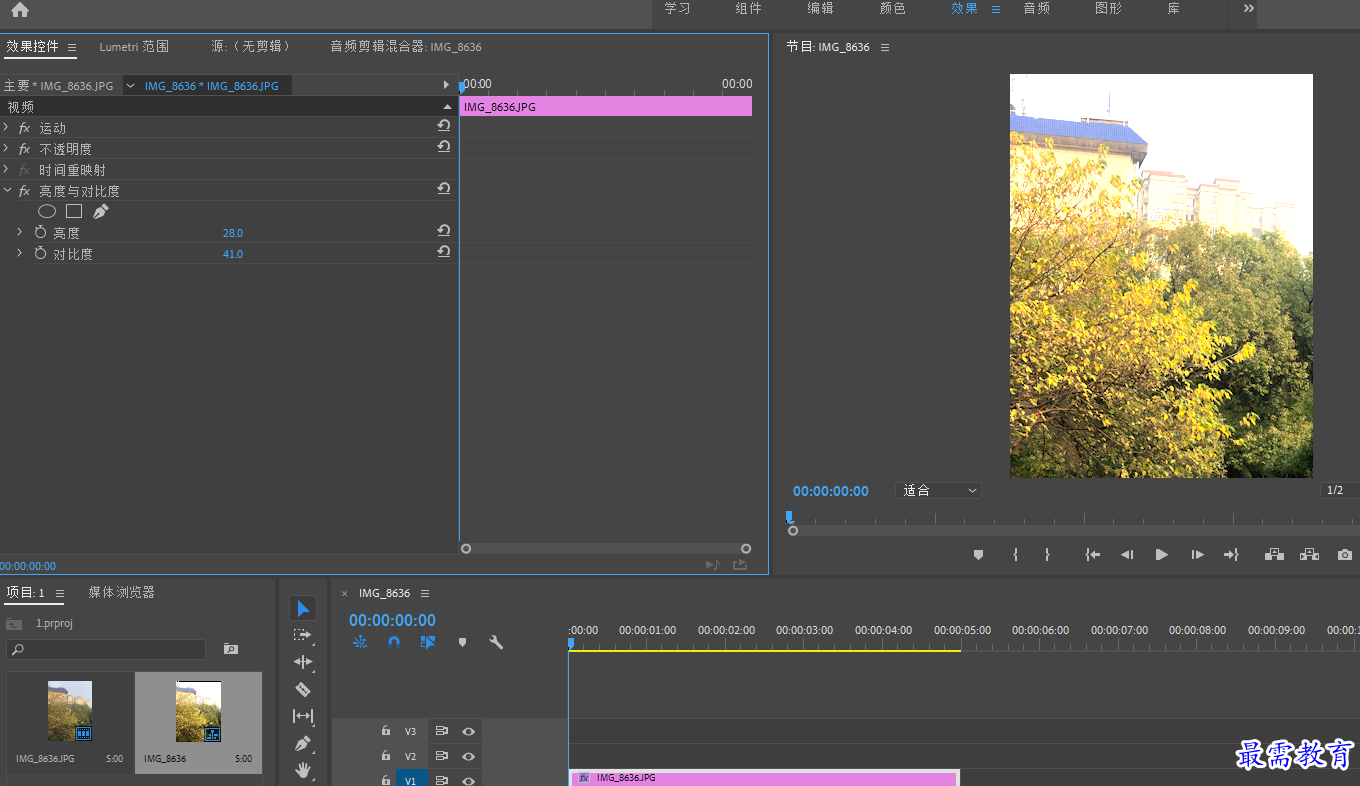This screenshot has height=786, width=1360.
Task: Go to In point
Action: coord(1093,554)
